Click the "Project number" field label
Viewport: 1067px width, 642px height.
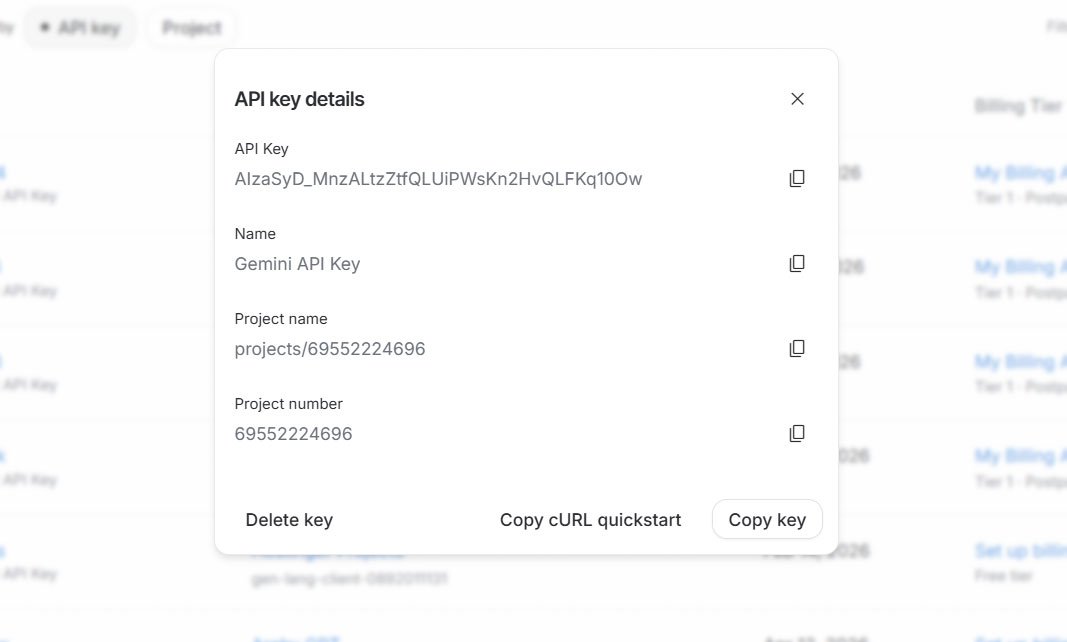288,404
